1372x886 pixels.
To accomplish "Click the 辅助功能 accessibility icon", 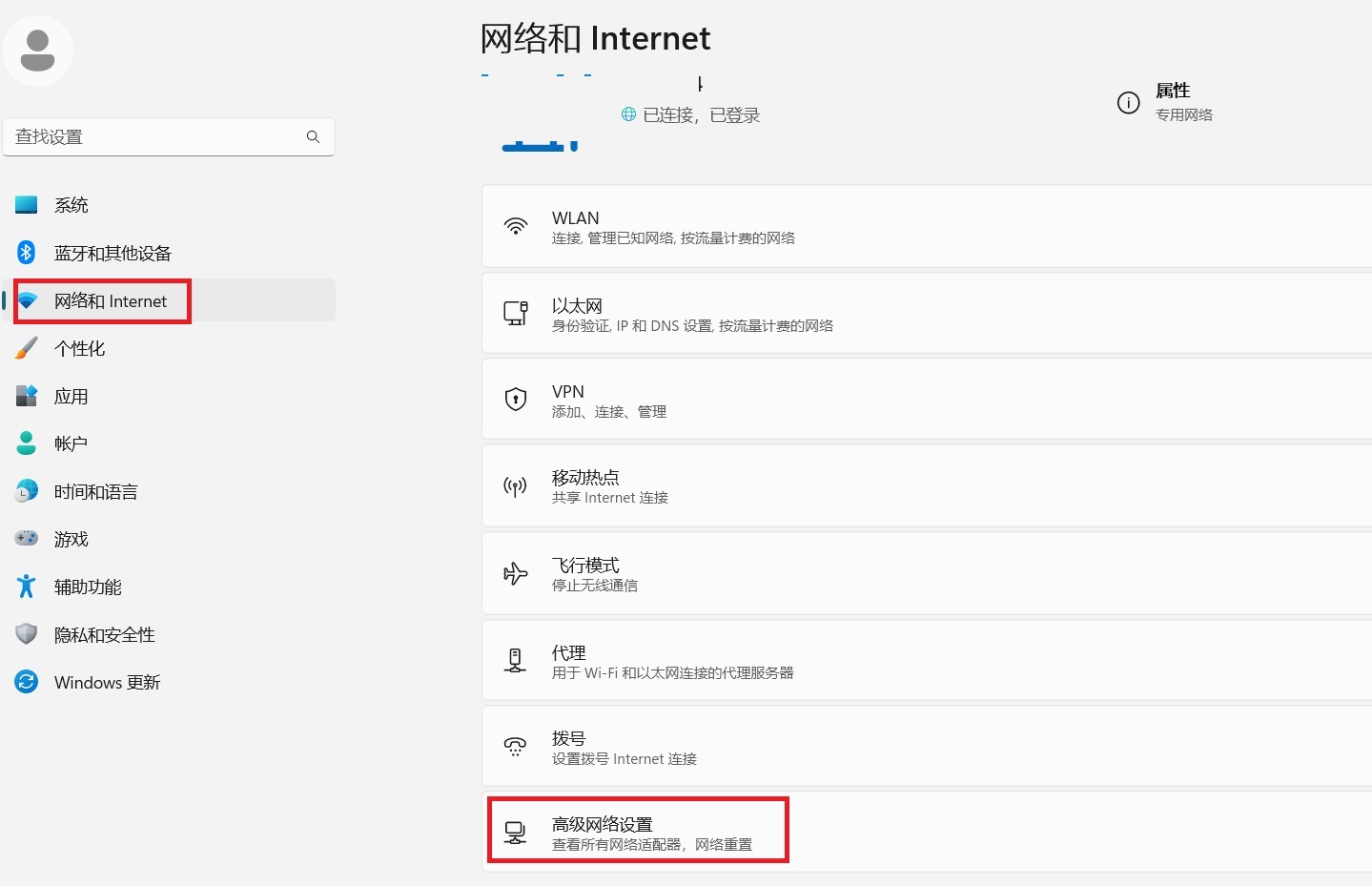I will coord(26,586).
